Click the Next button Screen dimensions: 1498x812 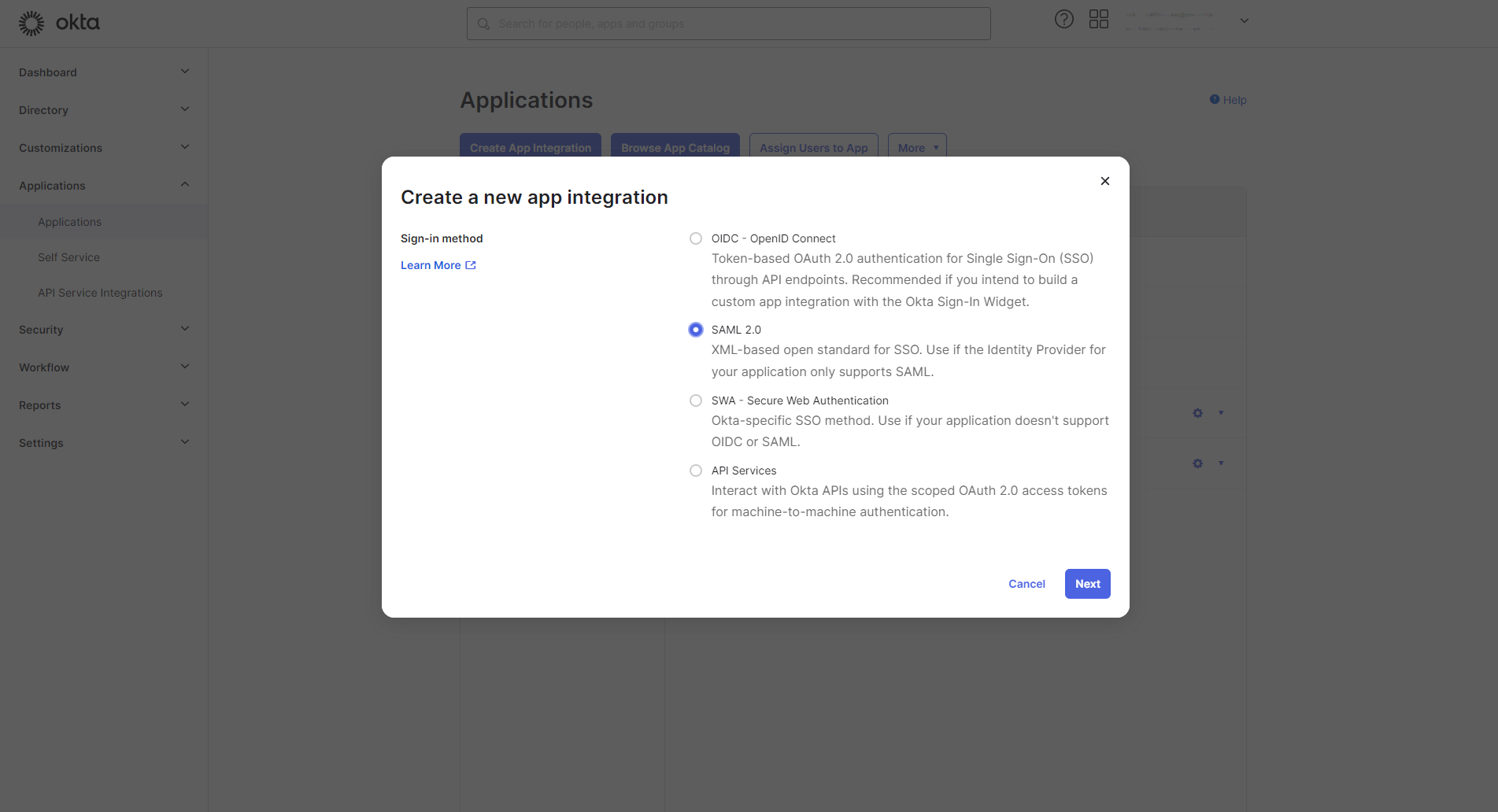click(x=1088, y=584)
